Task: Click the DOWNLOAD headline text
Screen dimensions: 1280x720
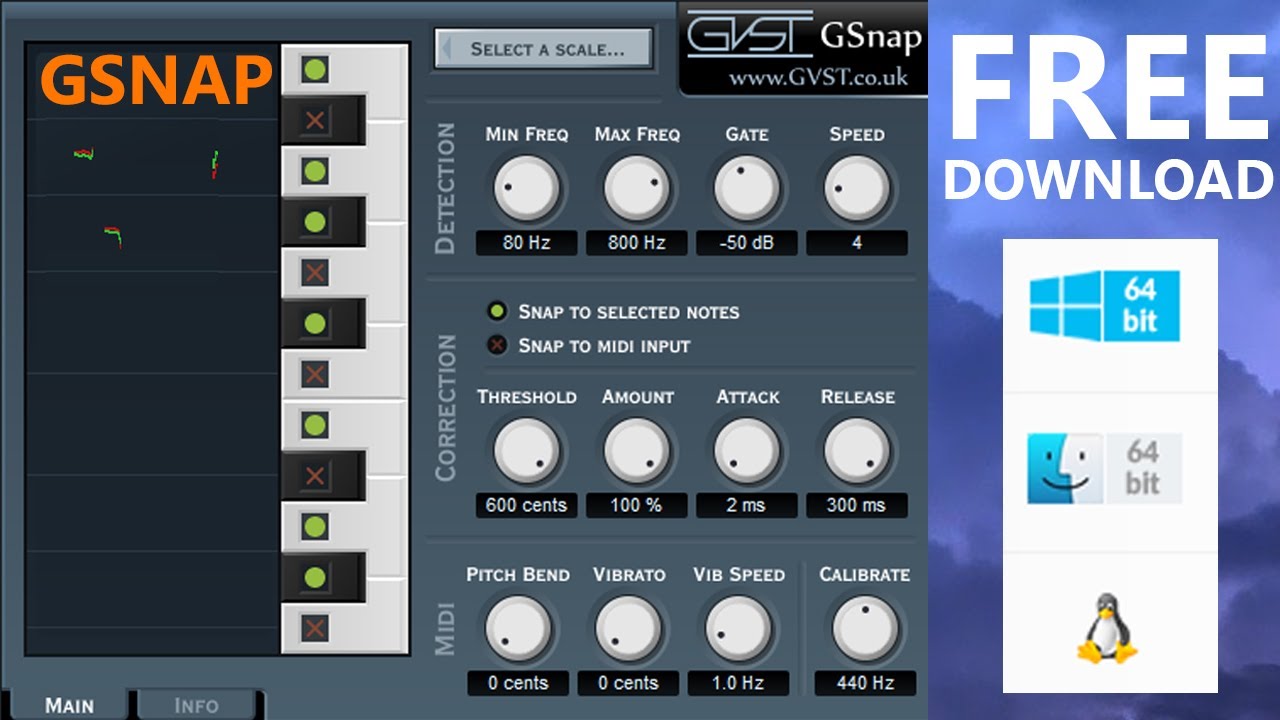Action: tap(1108, 179)
